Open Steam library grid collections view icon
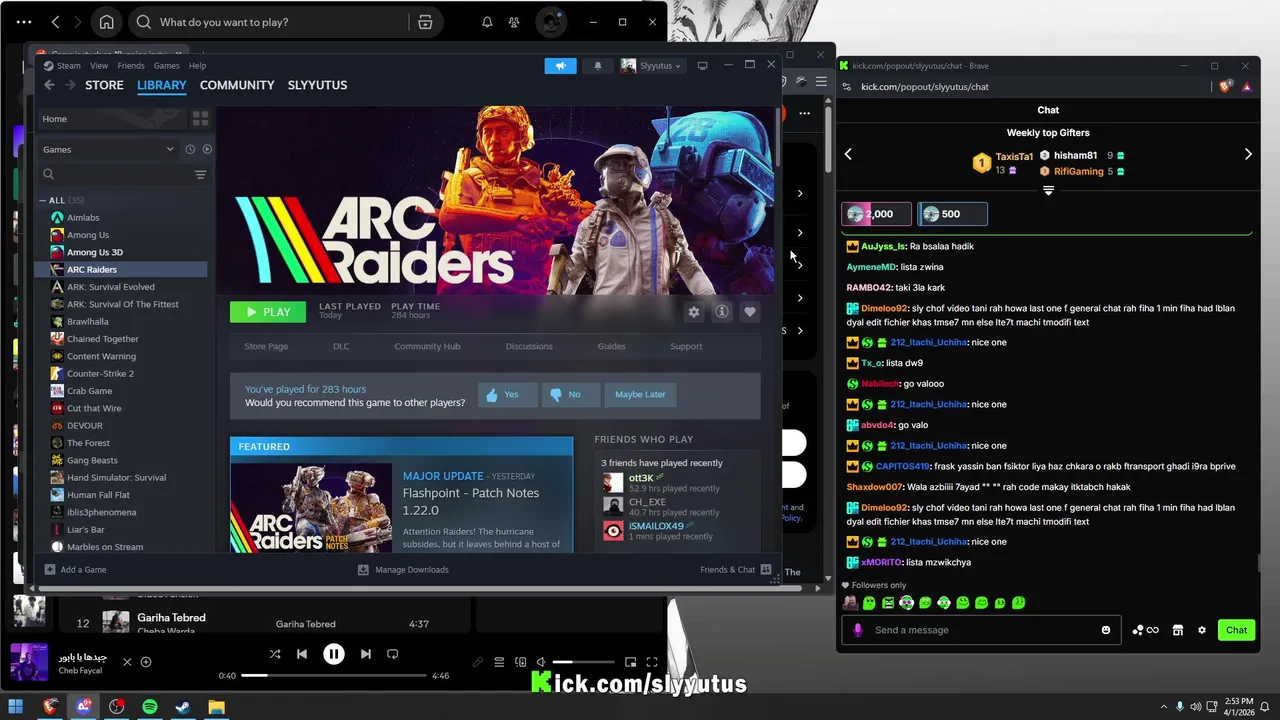The image size is (1280, 720). coord(200,118)
